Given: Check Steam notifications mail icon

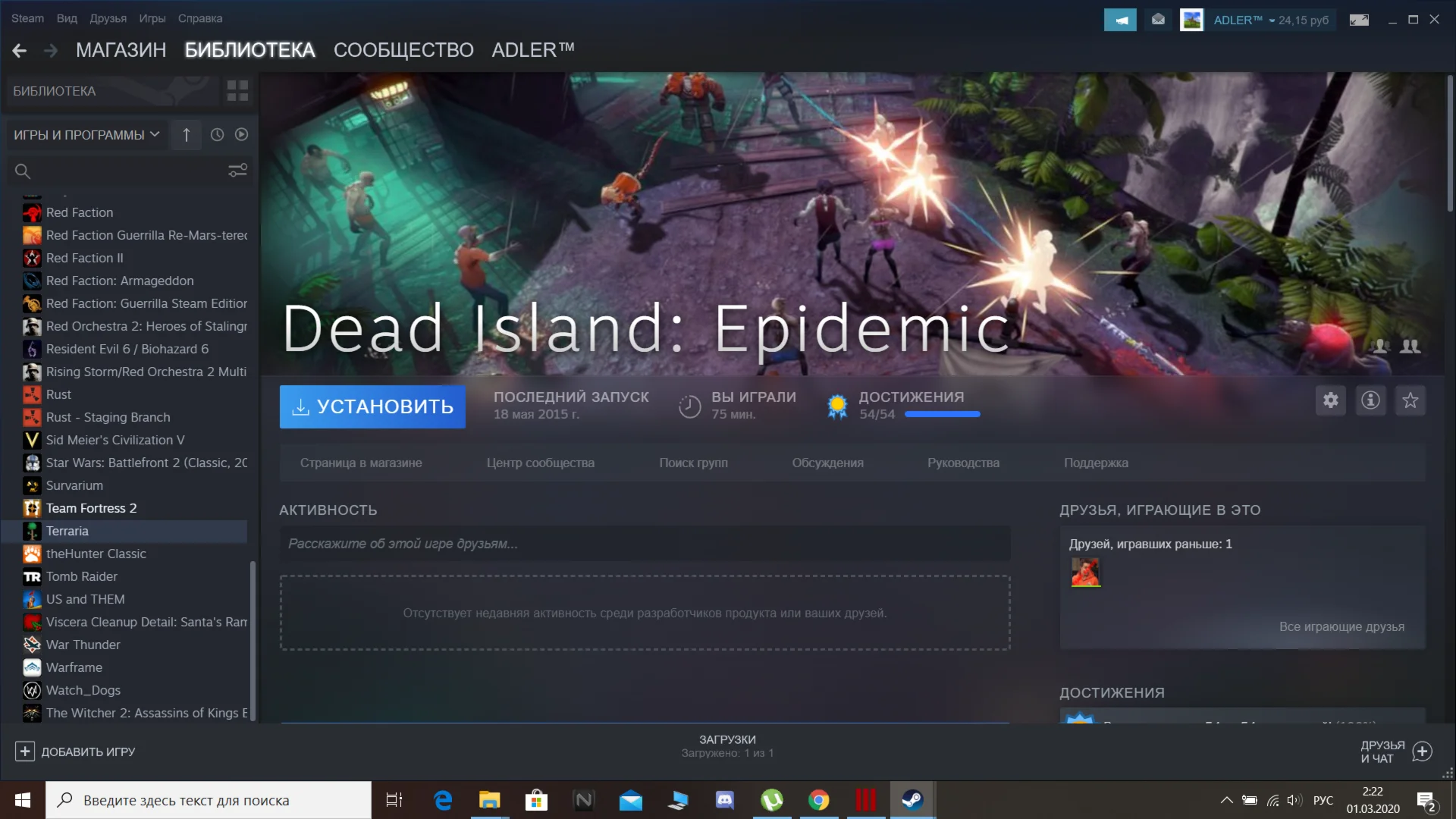Looking at the screenshot, I should coord(1157,19).
